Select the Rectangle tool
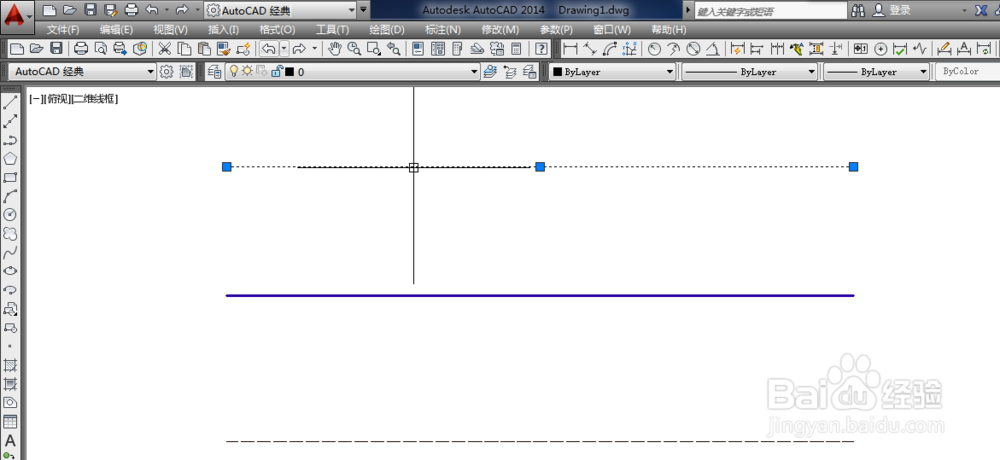1000x460 pixels. click(10, 177)
